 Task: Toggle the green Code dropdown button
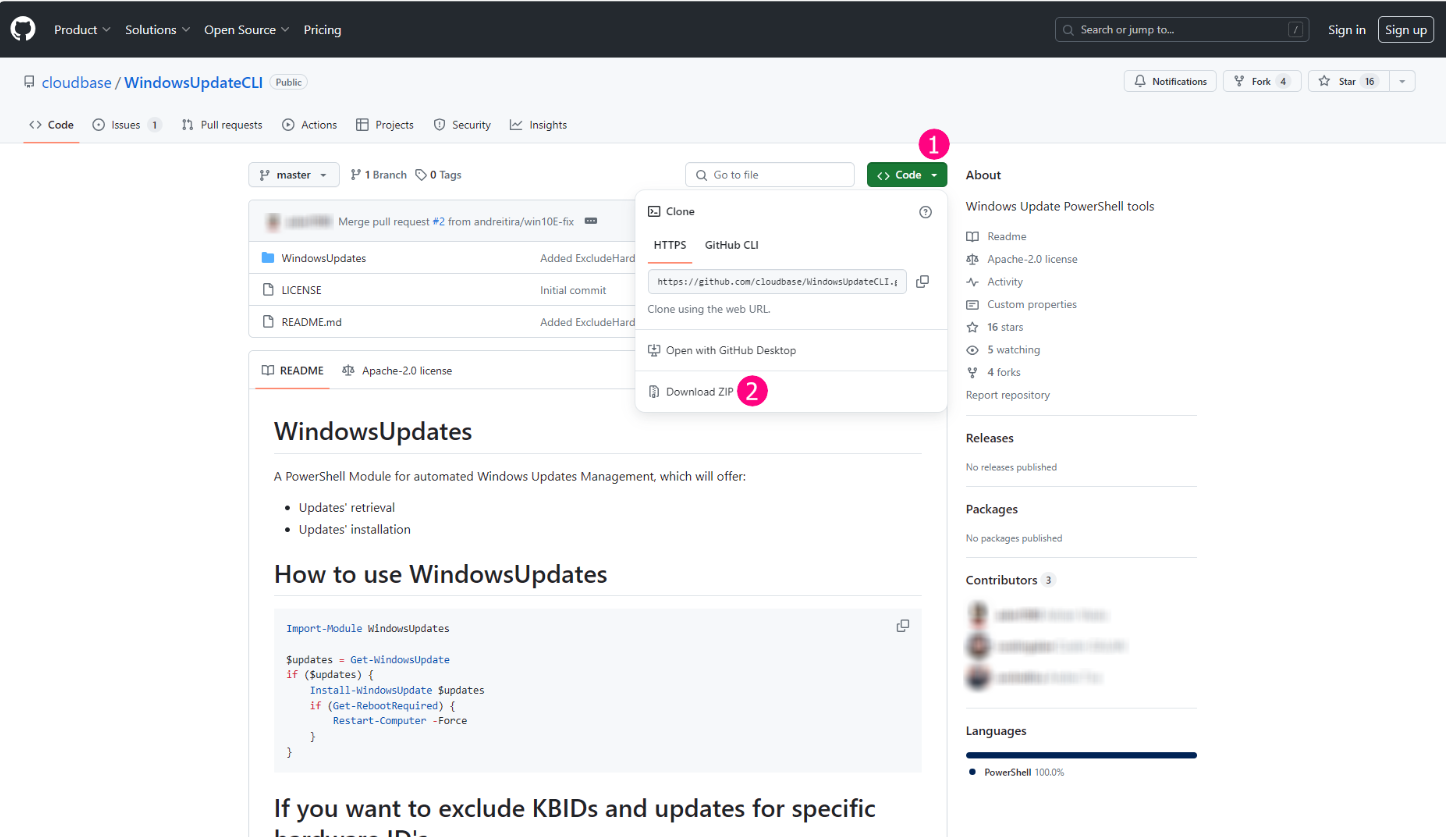pos(907,175)
